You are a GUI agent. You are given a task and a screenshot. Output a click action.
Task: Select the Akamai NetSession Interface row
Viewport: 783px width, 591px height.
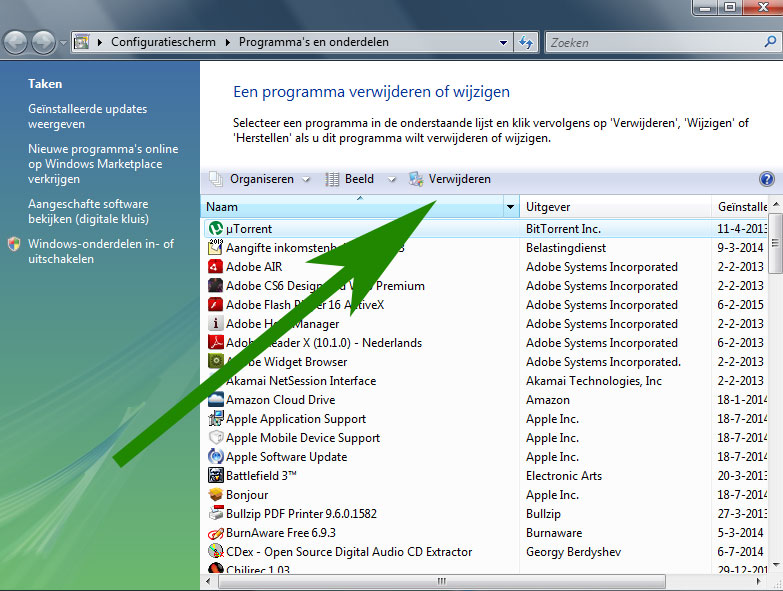coord(484,380)
